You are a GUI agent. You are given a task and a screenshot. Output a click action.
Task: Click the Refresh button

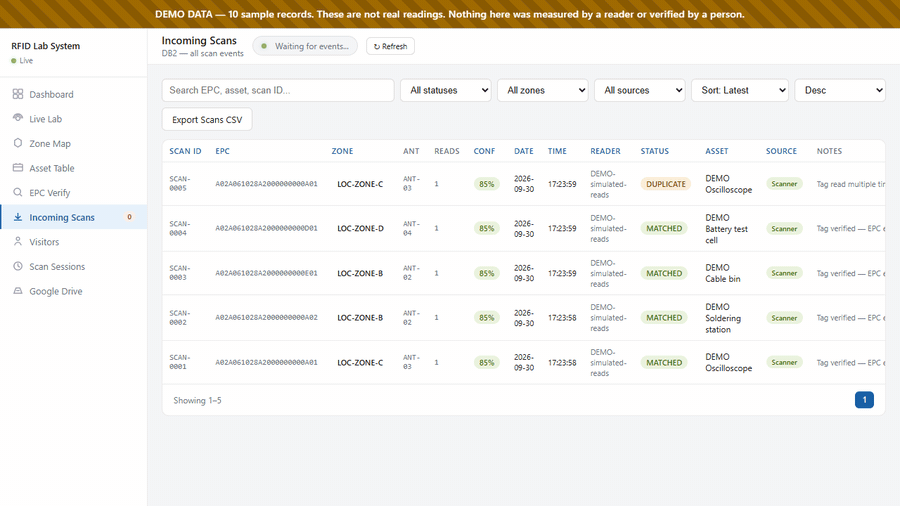(390, 46)
